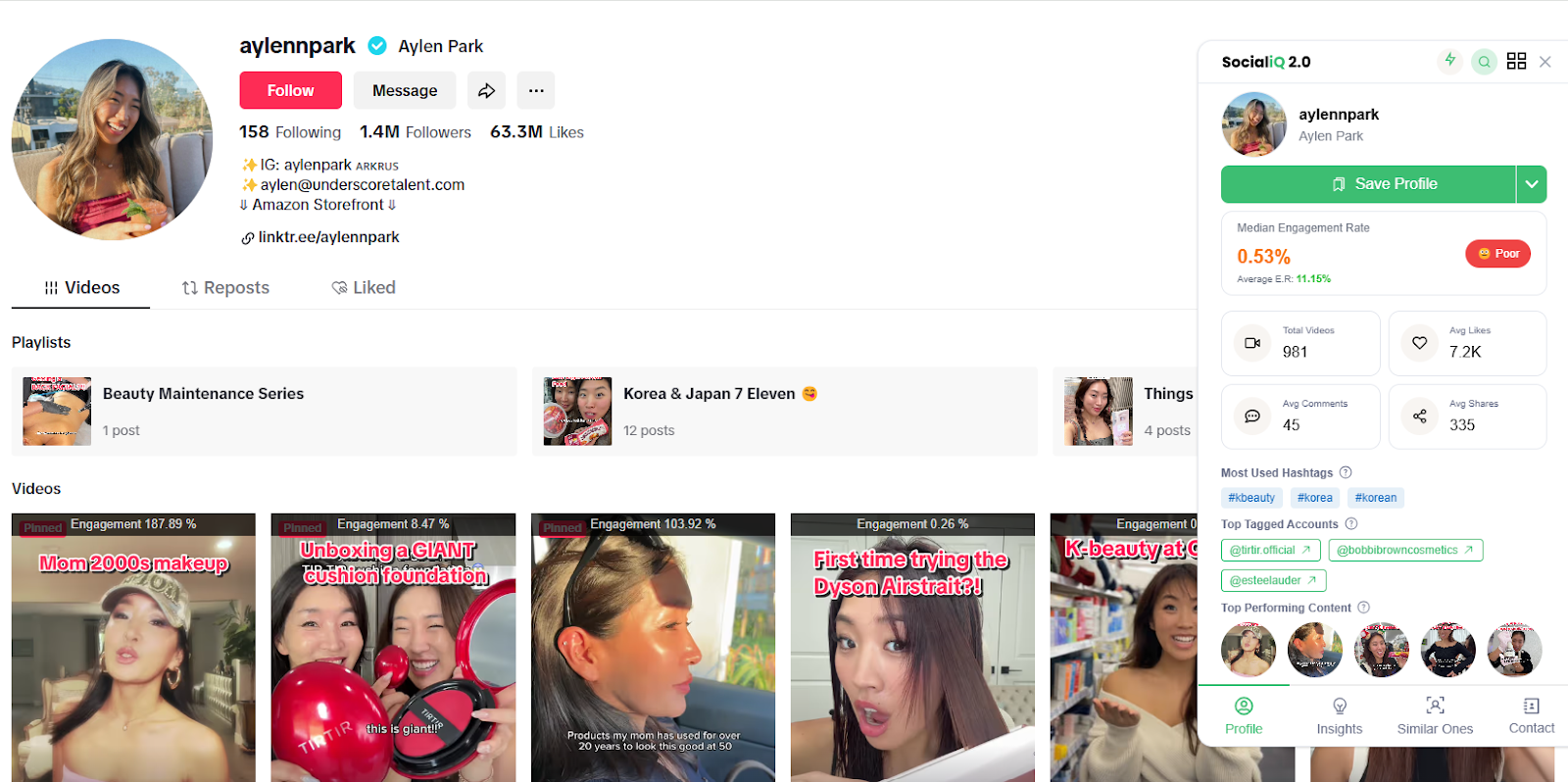The width and height of the screenshot is (1568, 782).
Task: Switch to the Reposts tab
Action: coord(225,287)
